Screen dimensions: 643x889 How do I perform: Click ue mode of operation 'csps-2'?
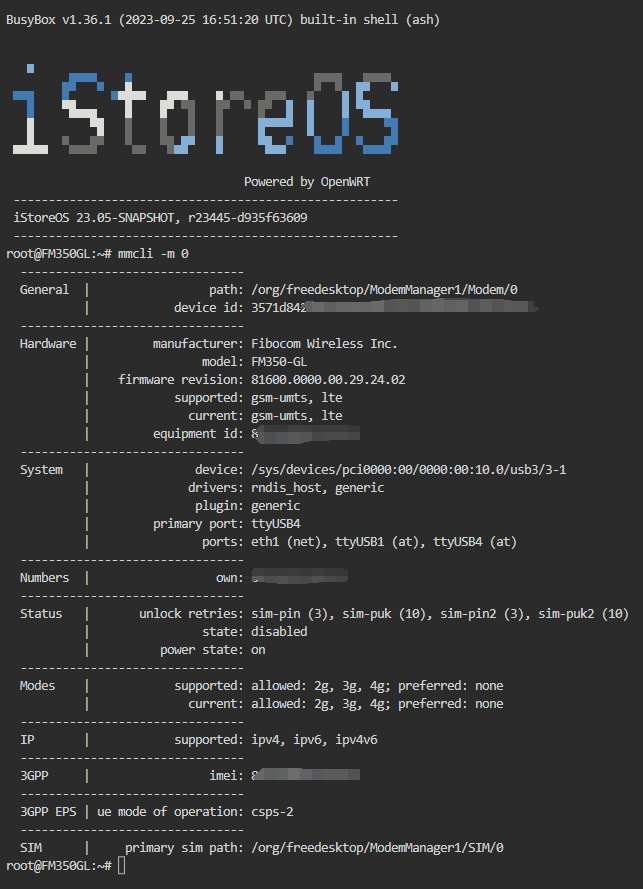coord(272,812)
